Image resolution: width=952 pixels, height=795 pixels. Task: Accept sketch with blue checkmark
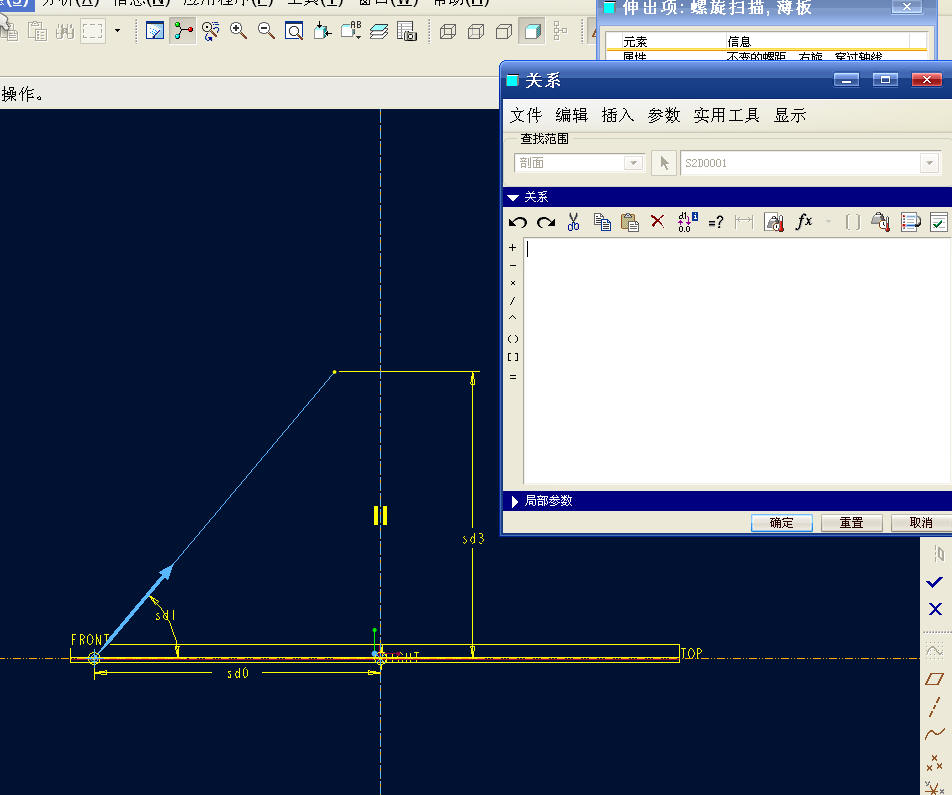click(x=934, y=582)
